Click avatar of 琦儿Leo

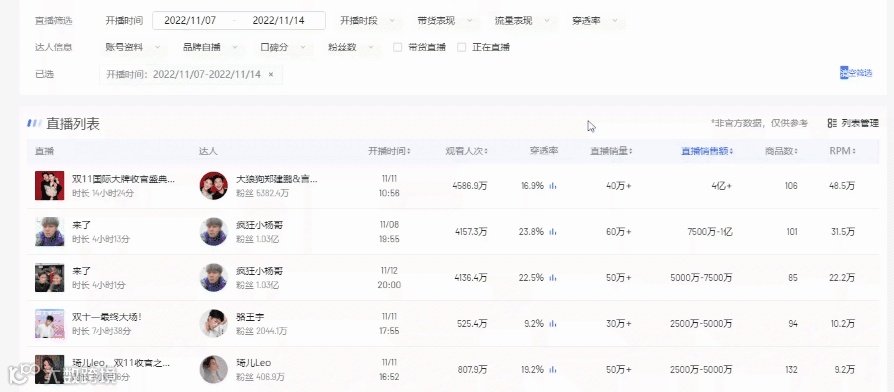coord(214,370)
